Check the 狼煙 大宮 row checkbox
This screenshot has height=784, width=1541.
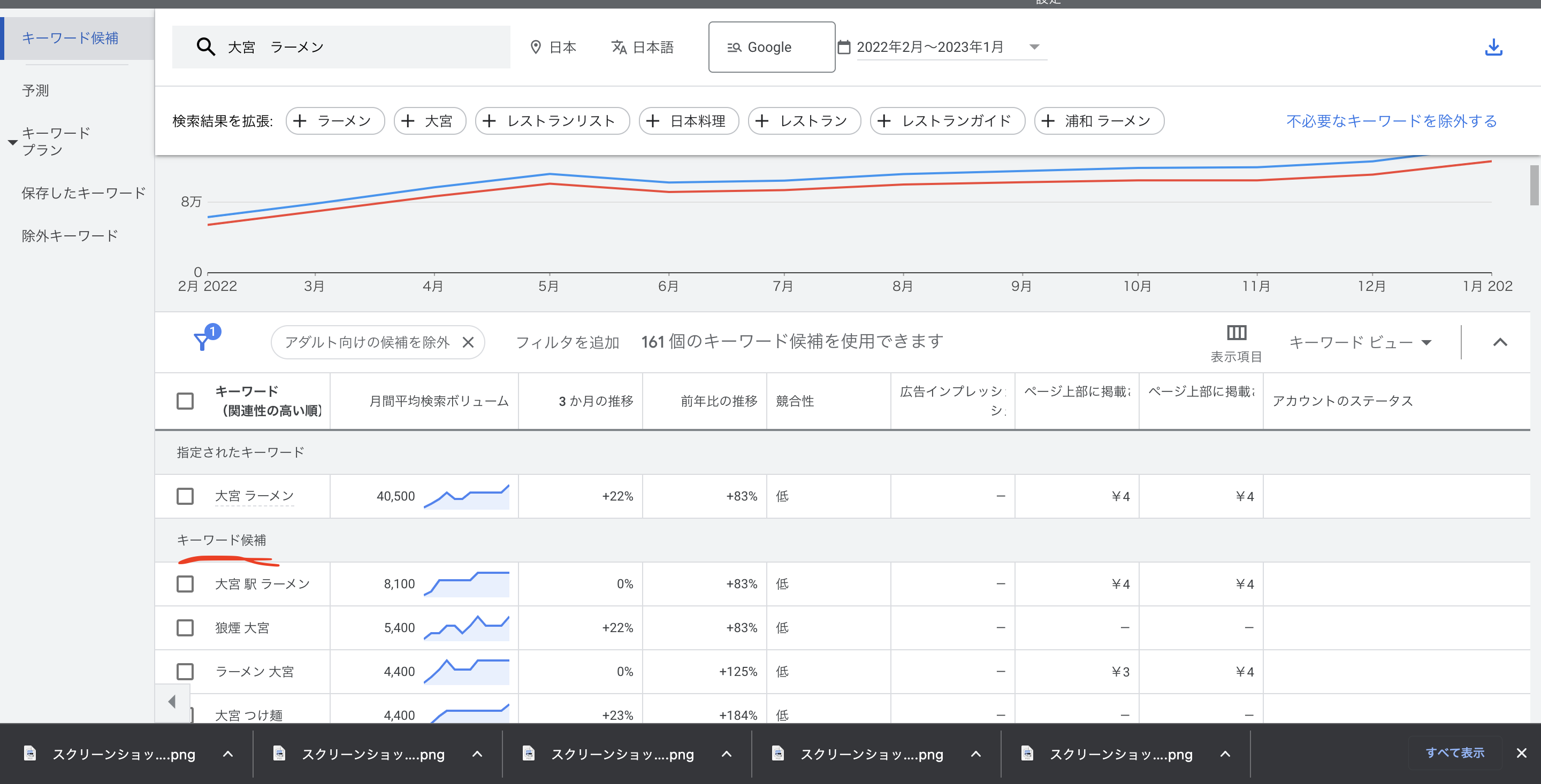[x=186, y=628]
